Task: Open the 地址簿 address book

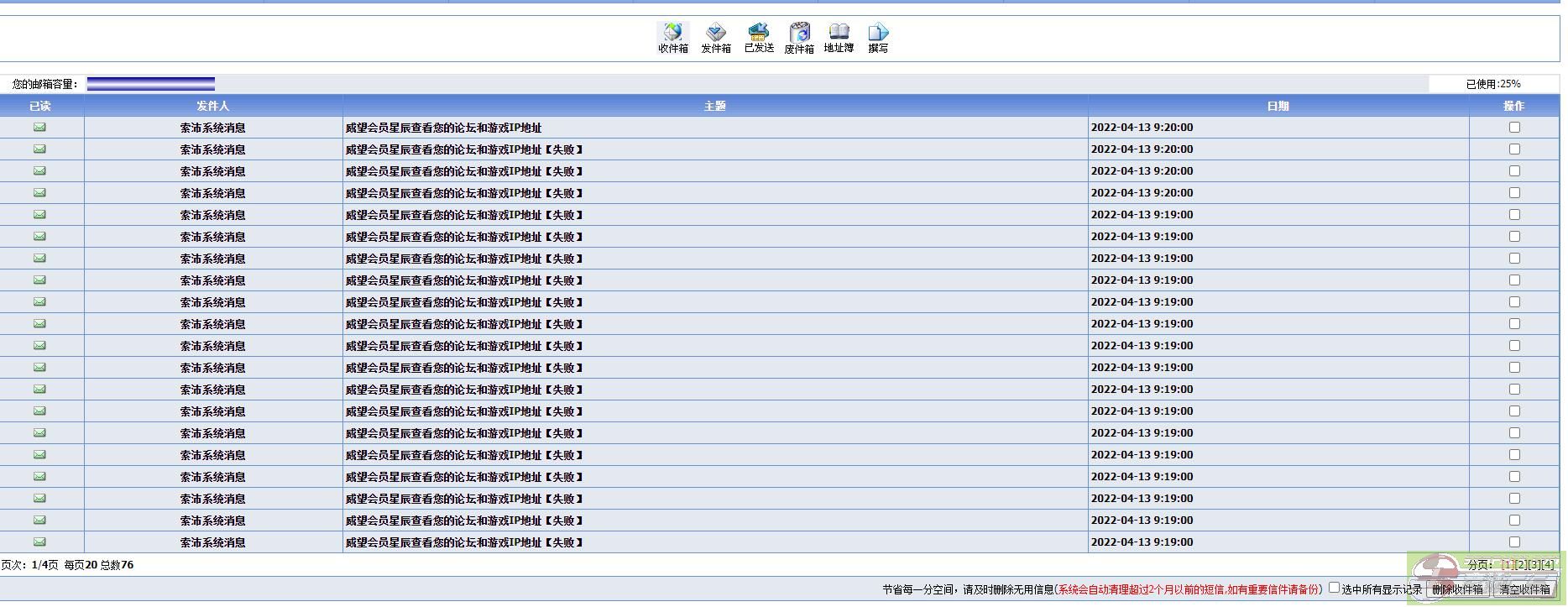Action: coord(839,38)
